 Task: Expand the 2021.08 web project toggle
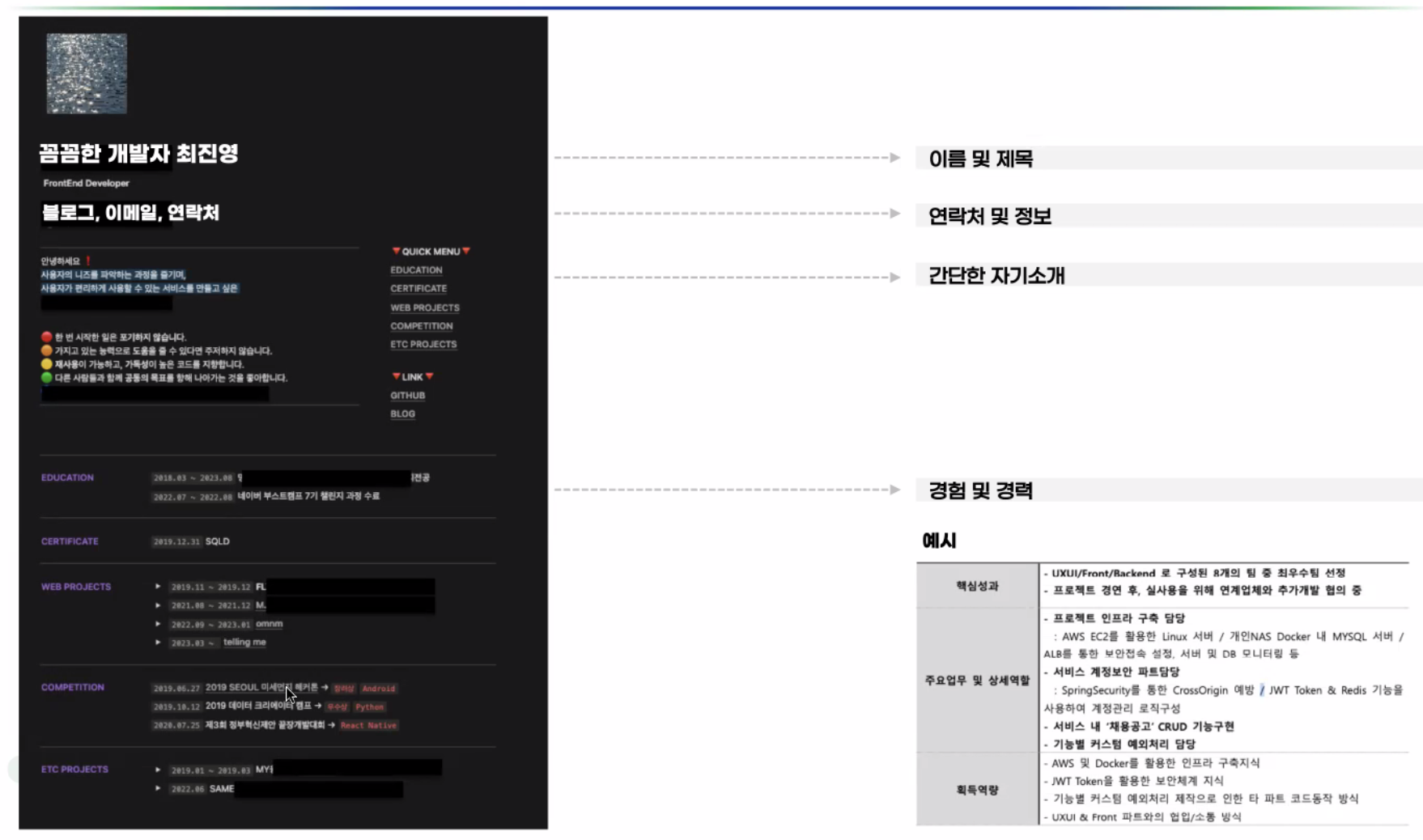(x=157, y=605)
